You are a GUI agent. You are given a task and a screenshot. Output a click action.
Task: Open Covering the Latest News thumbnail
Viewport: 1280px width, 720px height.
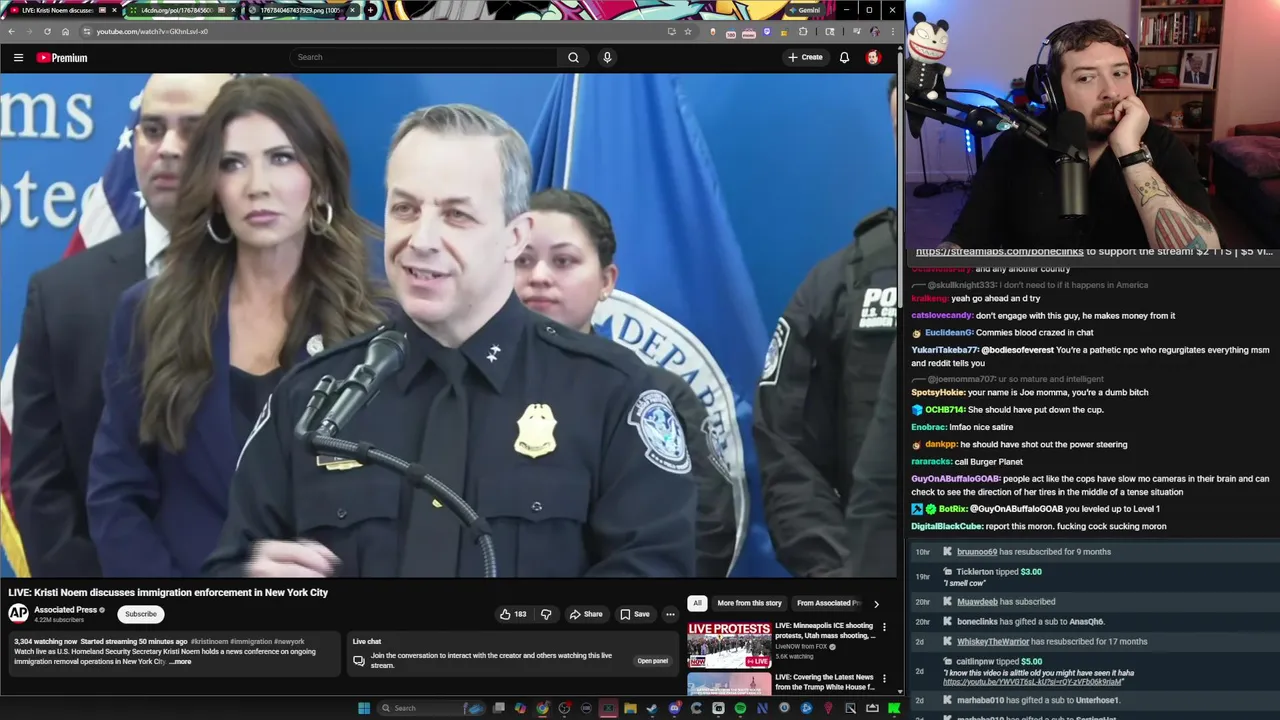pos(729,684)
